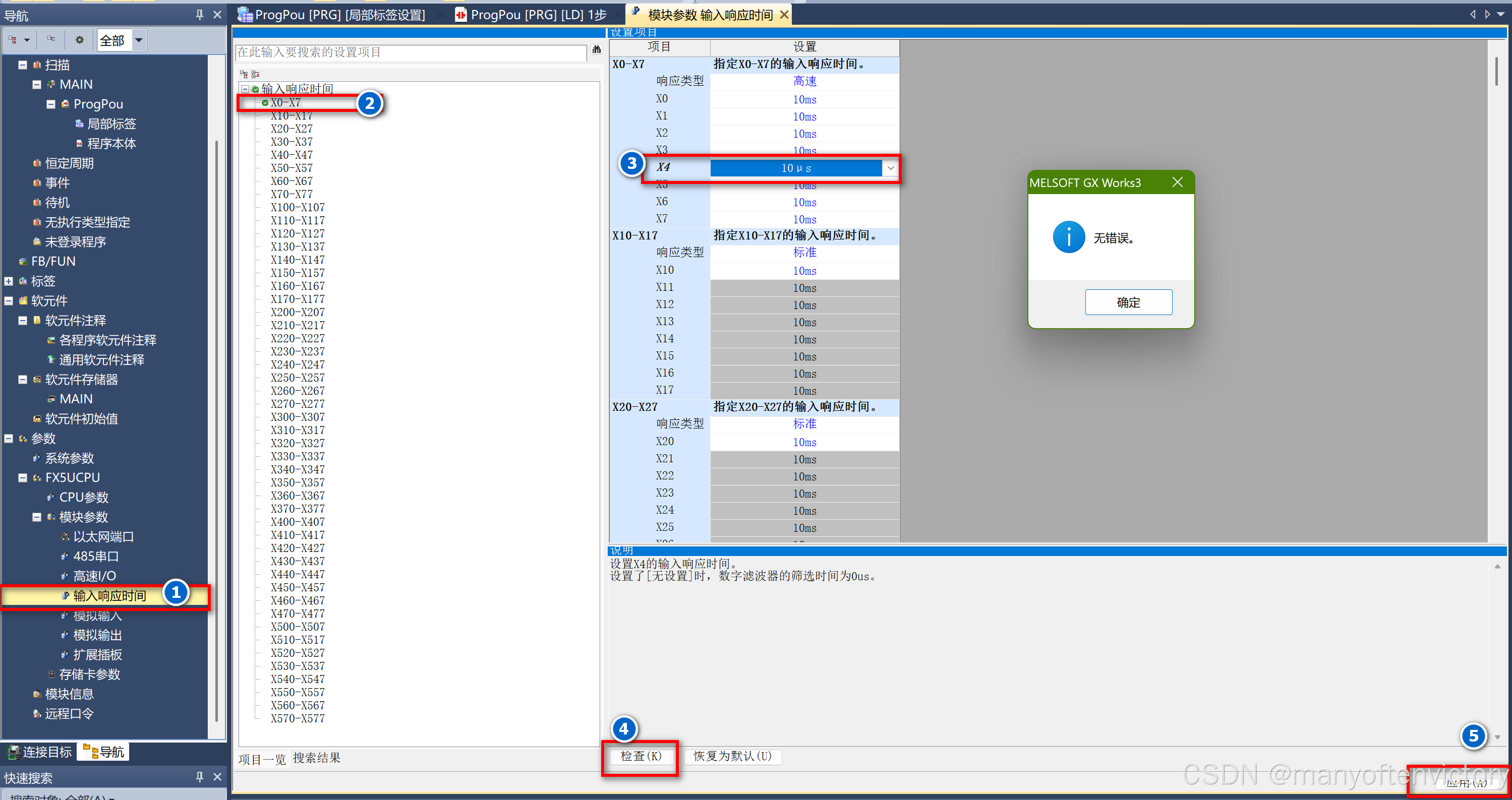Collapse the 模块参数 tree node
This screenshot has width=1512, height=800.
[36, 517]
